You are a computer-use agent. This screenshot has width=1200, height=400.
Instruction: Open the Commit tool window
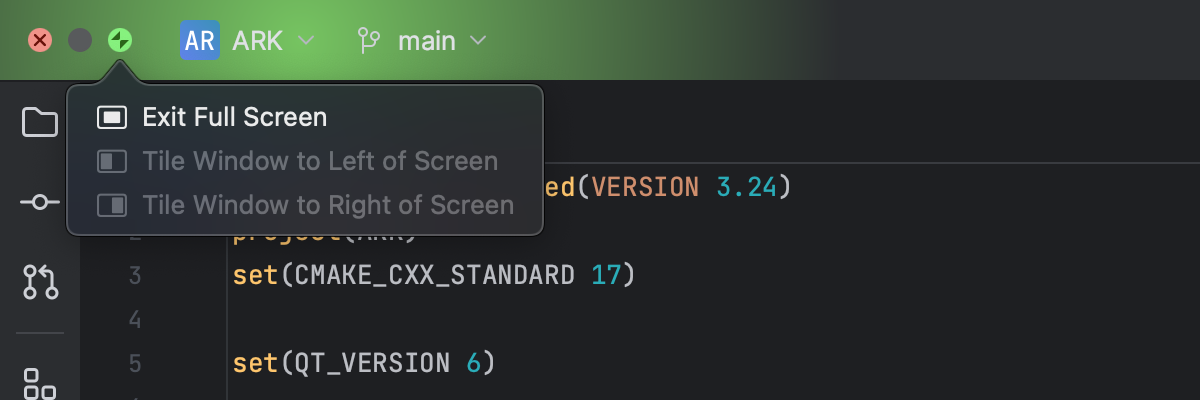tap(40, 202)
